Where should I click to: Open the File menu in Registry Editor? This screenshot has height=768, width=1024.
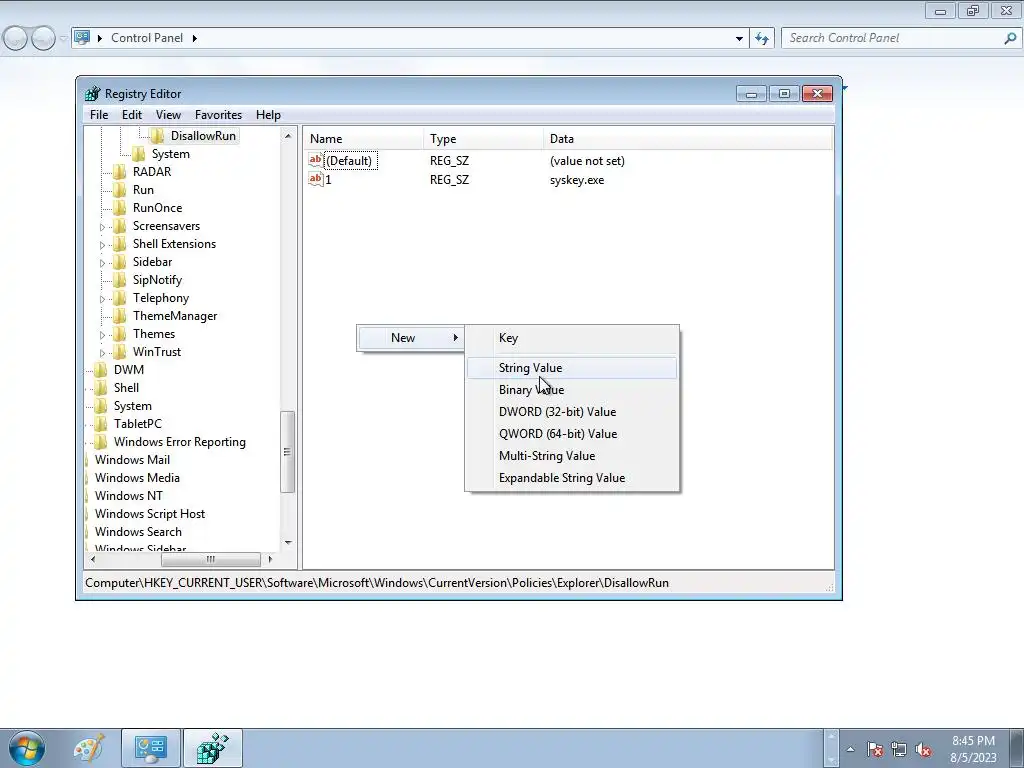pyautogui.click(x=99, y=115)
